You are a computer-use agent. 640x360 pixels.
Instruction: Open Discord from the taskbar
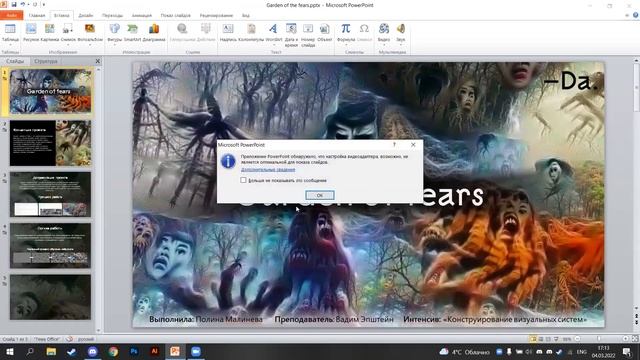pos(93,351)
